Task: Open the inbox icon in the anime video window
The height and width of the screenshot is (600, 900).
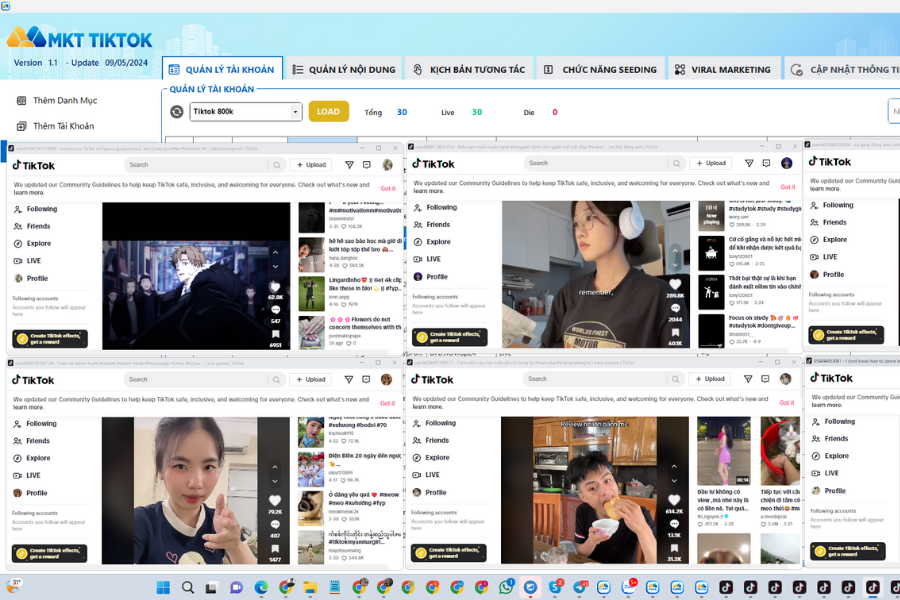Action: point(367,165)
